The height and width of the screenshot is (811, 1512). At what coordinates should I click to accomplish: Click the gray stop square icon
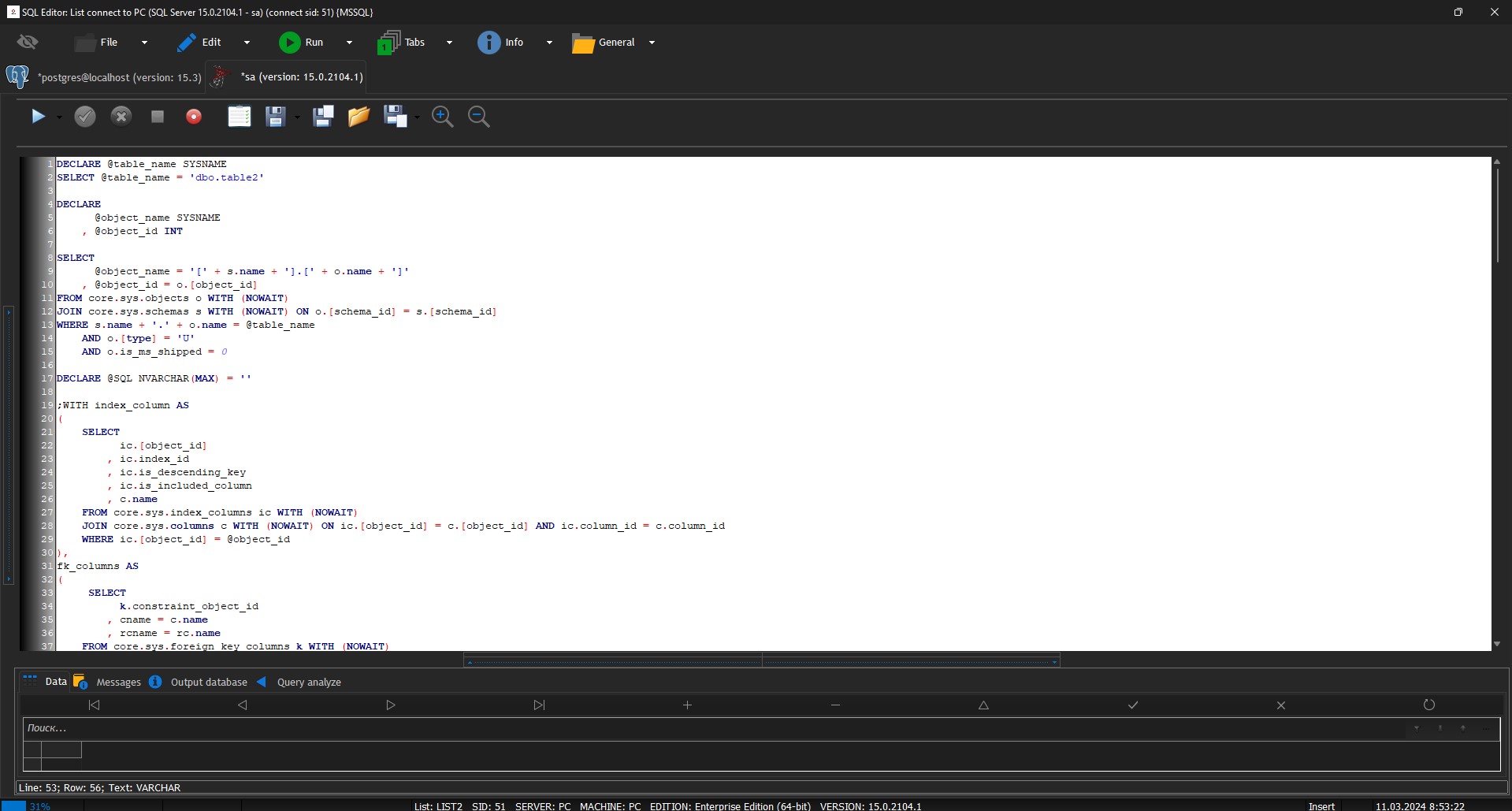tap(158, 117)
